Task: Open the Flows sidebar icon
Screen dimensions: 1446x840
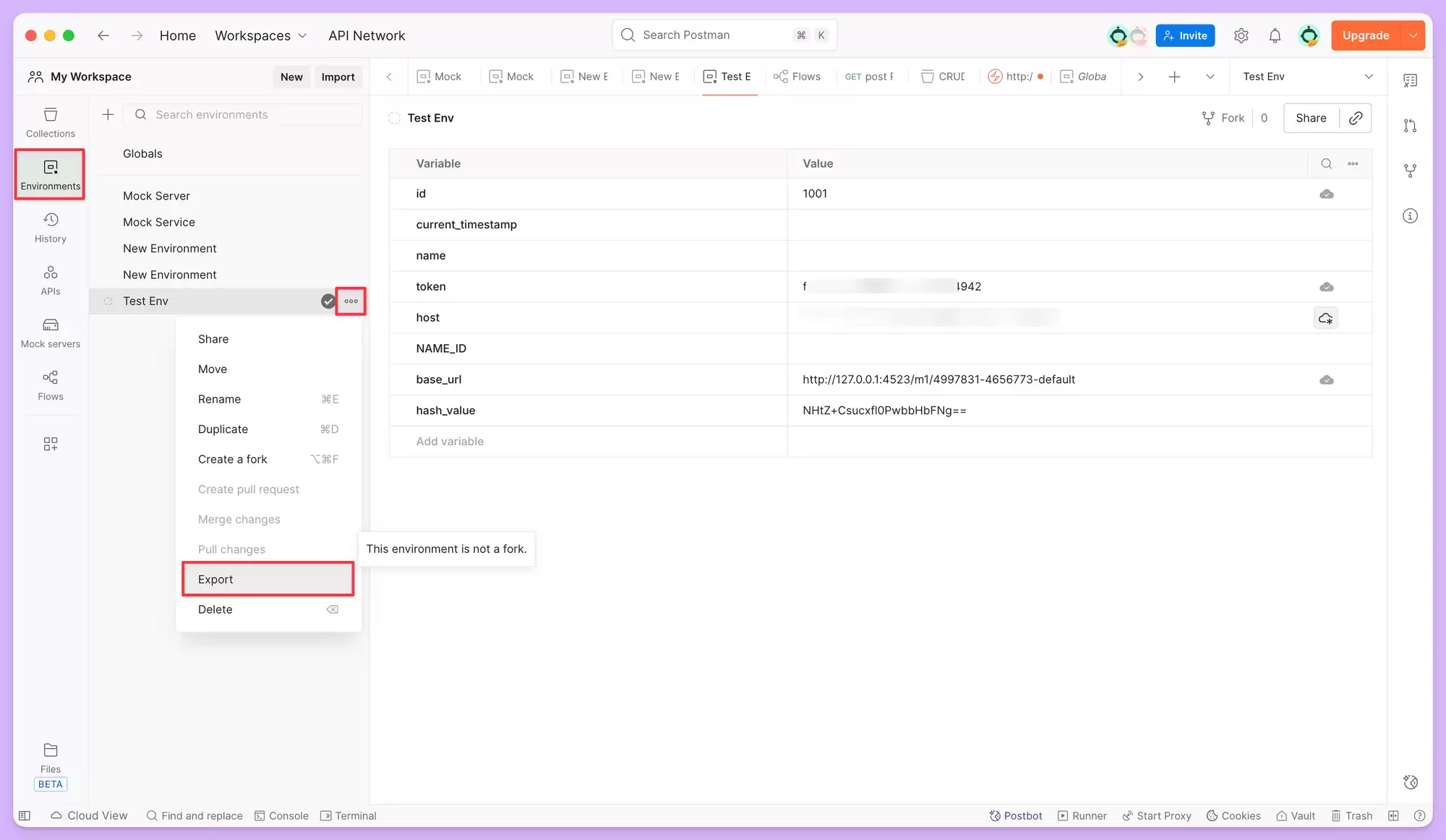Action: coord(51,385)
